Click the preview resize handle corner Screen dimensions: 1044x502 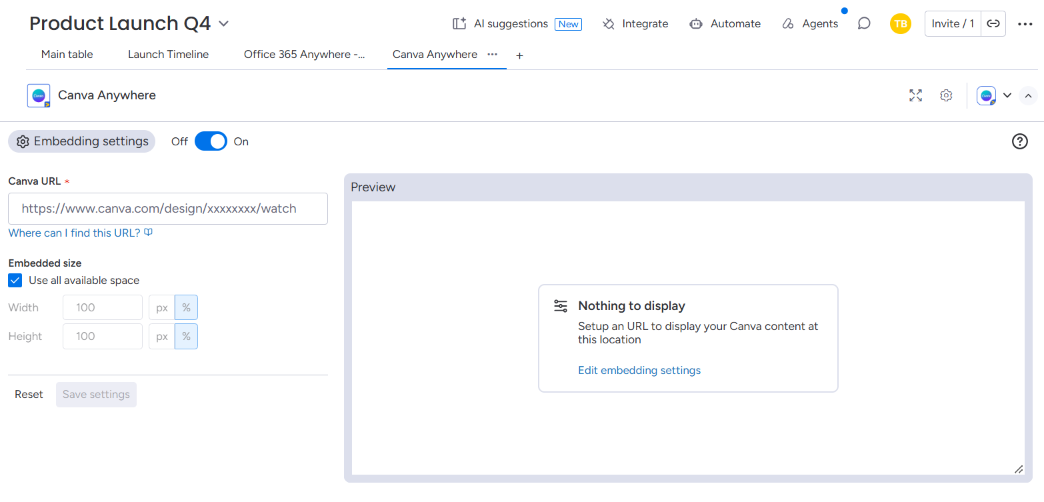(1018, 469)
